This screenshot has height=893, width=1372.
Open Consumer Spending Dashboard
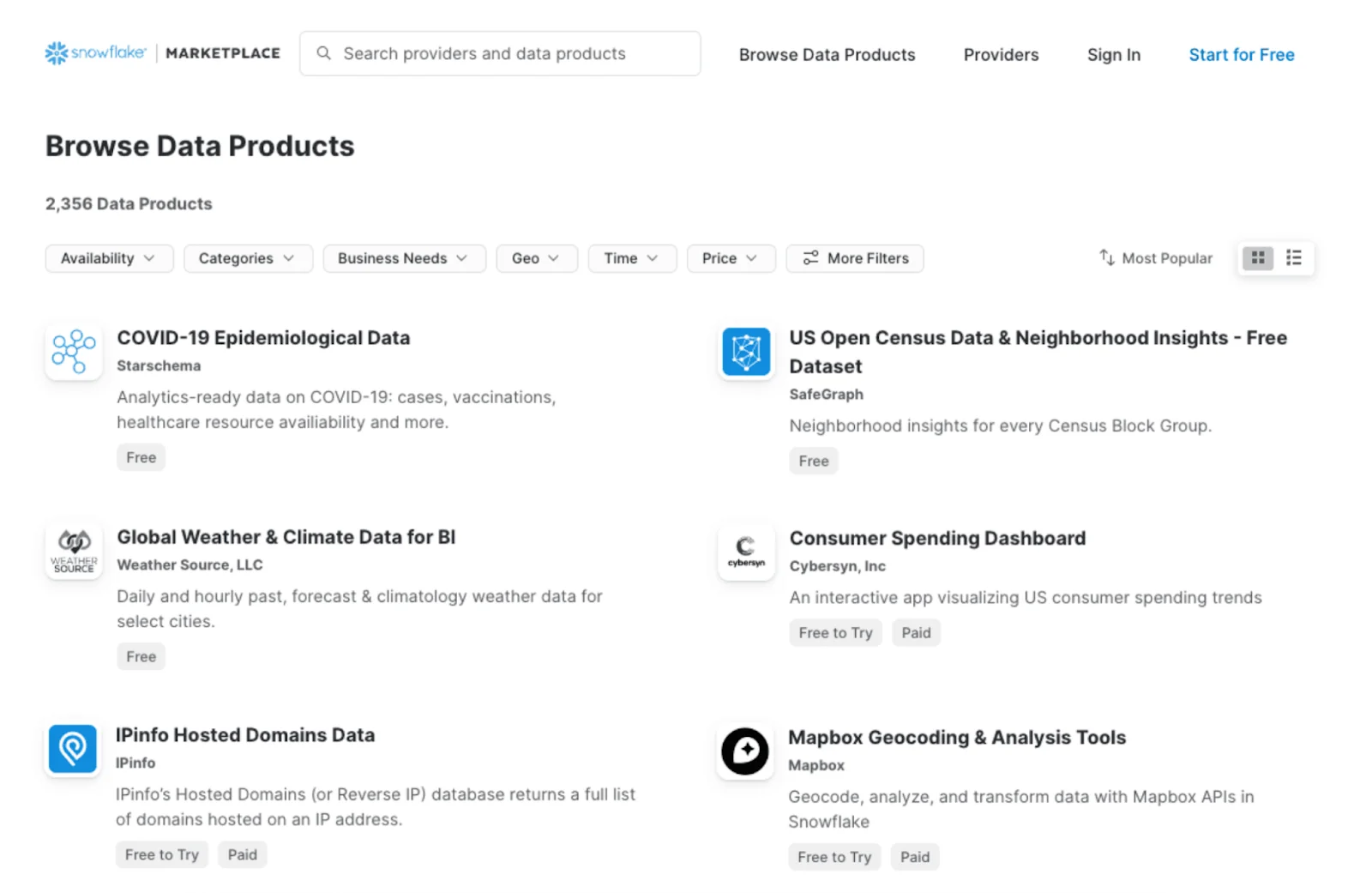tap(937, 538)
